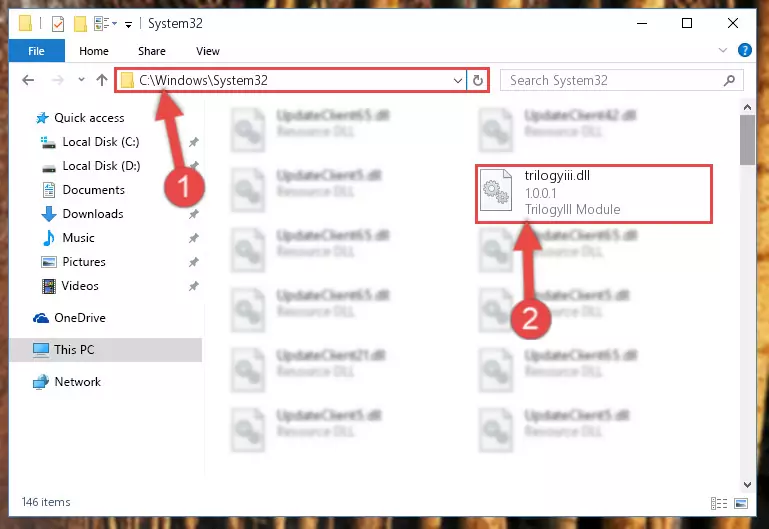Viewport: 769px width, 529px height.
Task: Click the New Folder quick access icon
Action: 80,24
